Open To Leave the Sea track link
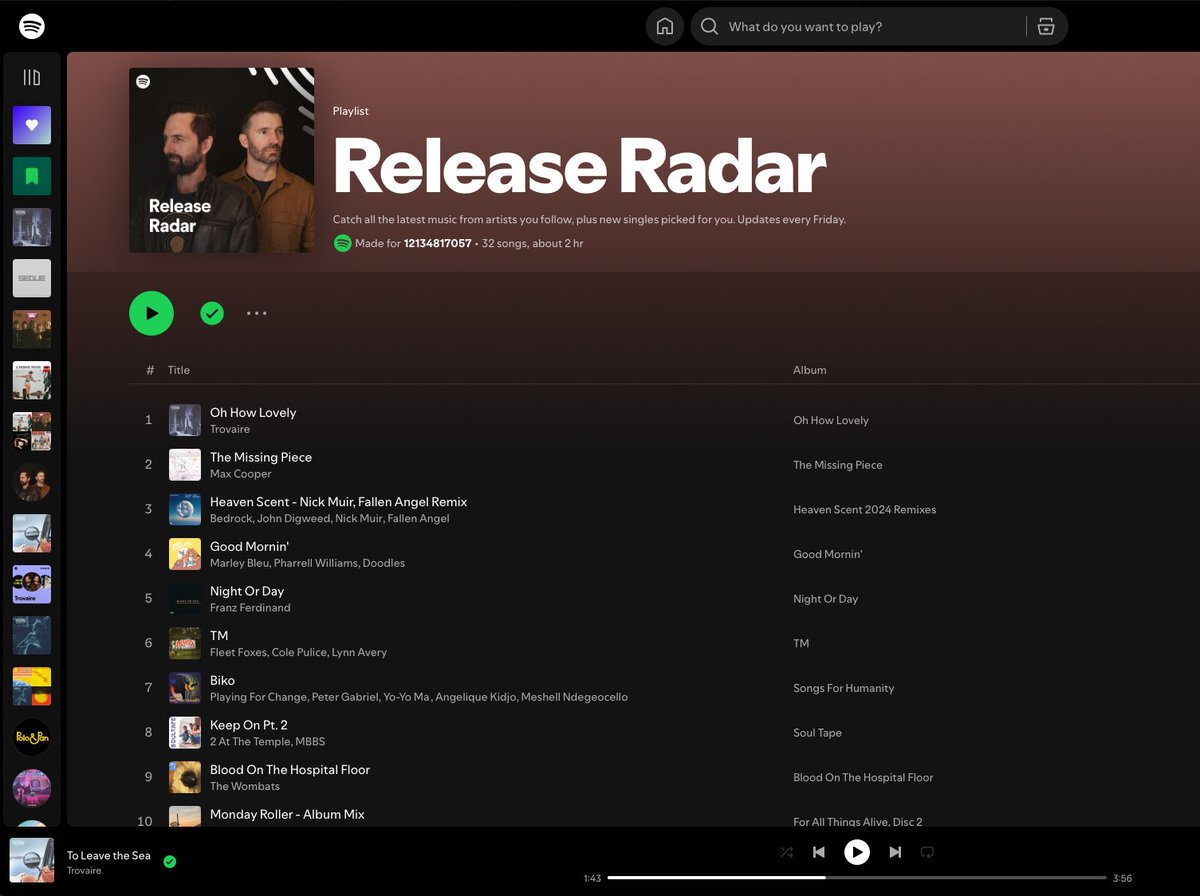1200x896 pixels. 109,856
